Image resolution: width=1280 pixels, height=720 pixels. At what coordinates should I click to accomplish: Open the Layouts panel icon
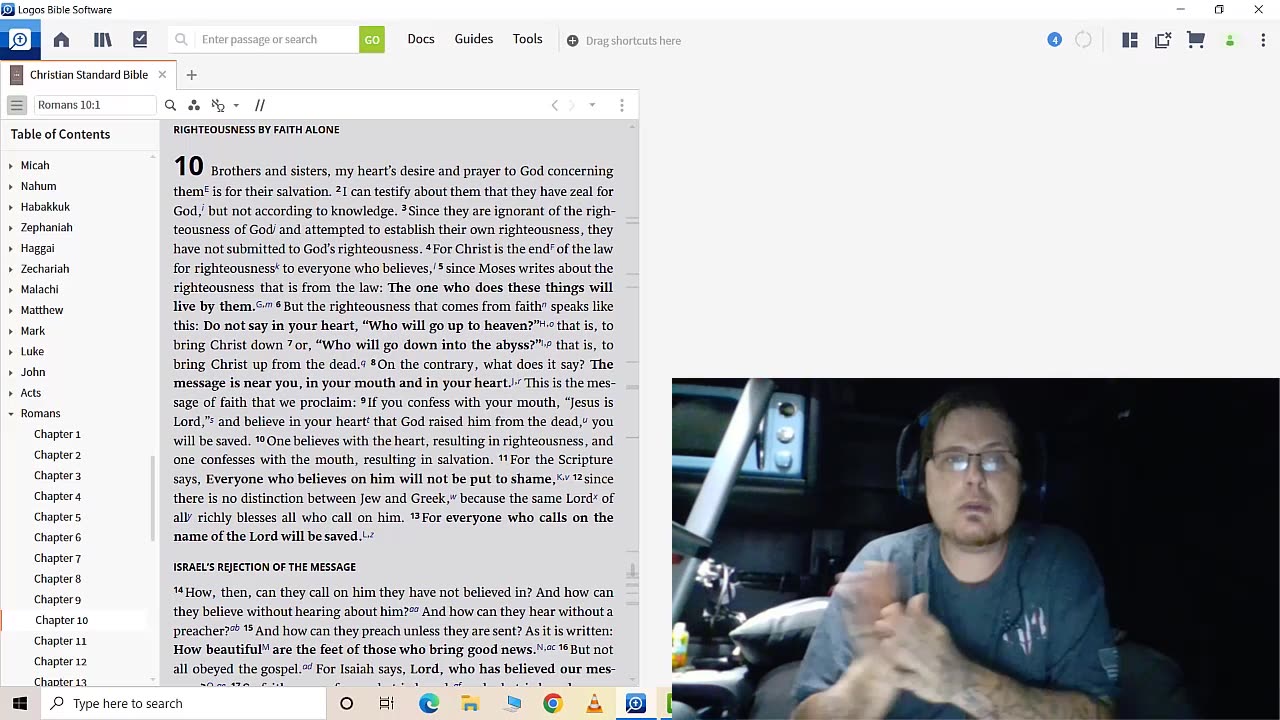[1130, 40]
